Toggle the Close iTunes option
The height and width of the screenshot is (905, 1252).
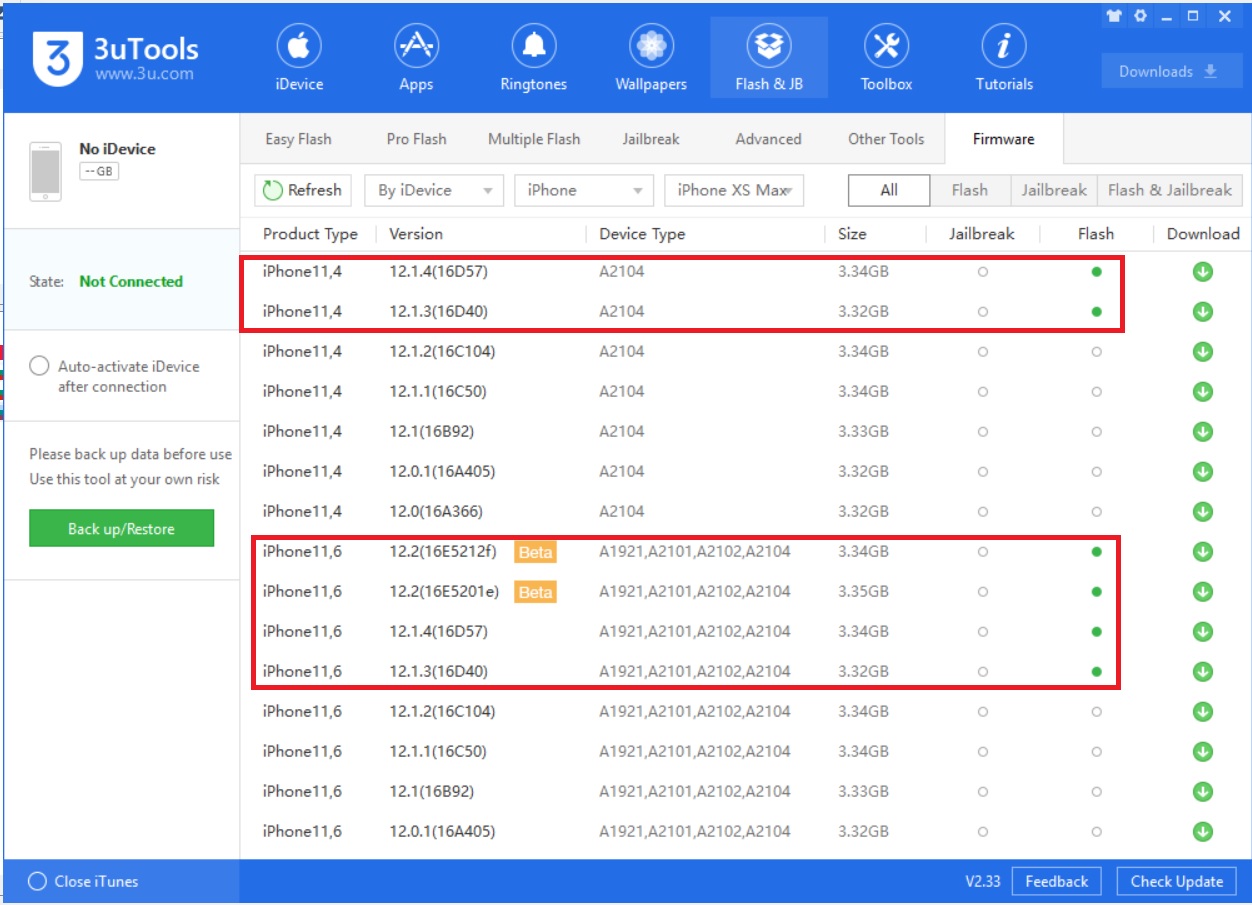click(x=38, y=881)
